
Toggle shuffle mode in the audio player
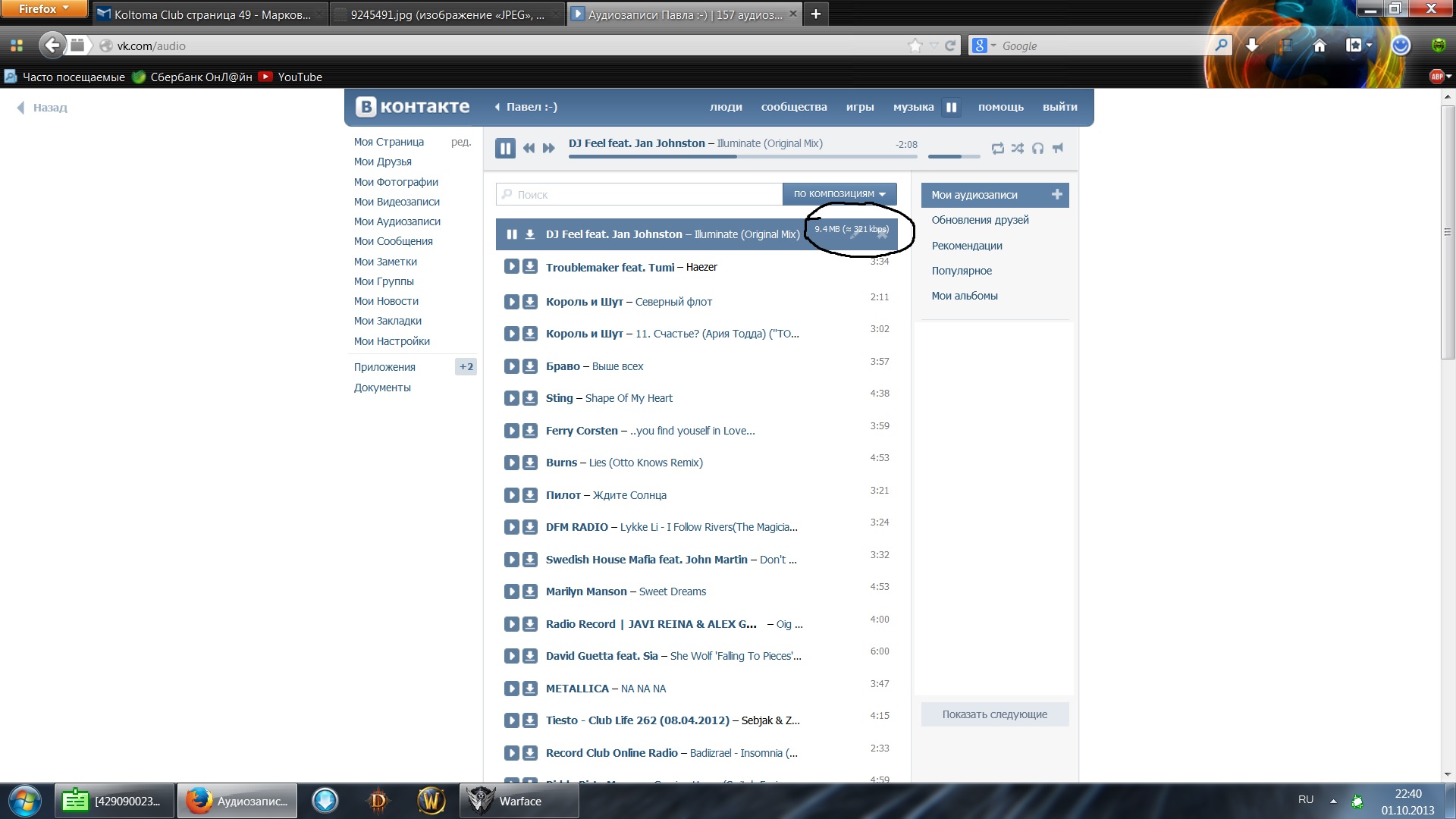click(1017, 148)
